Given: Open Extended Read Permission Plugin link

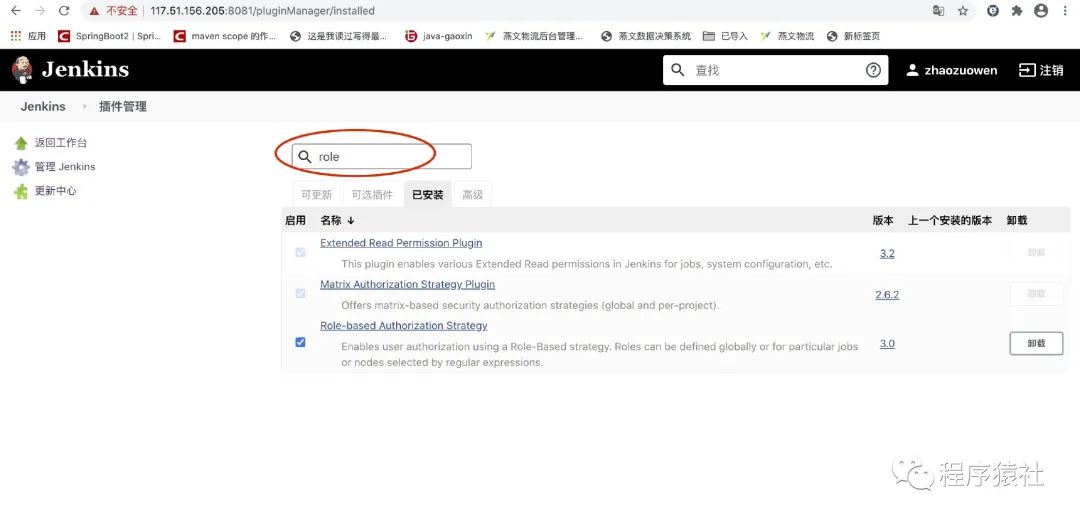Looking at the screenshot, I should (401, 243).
